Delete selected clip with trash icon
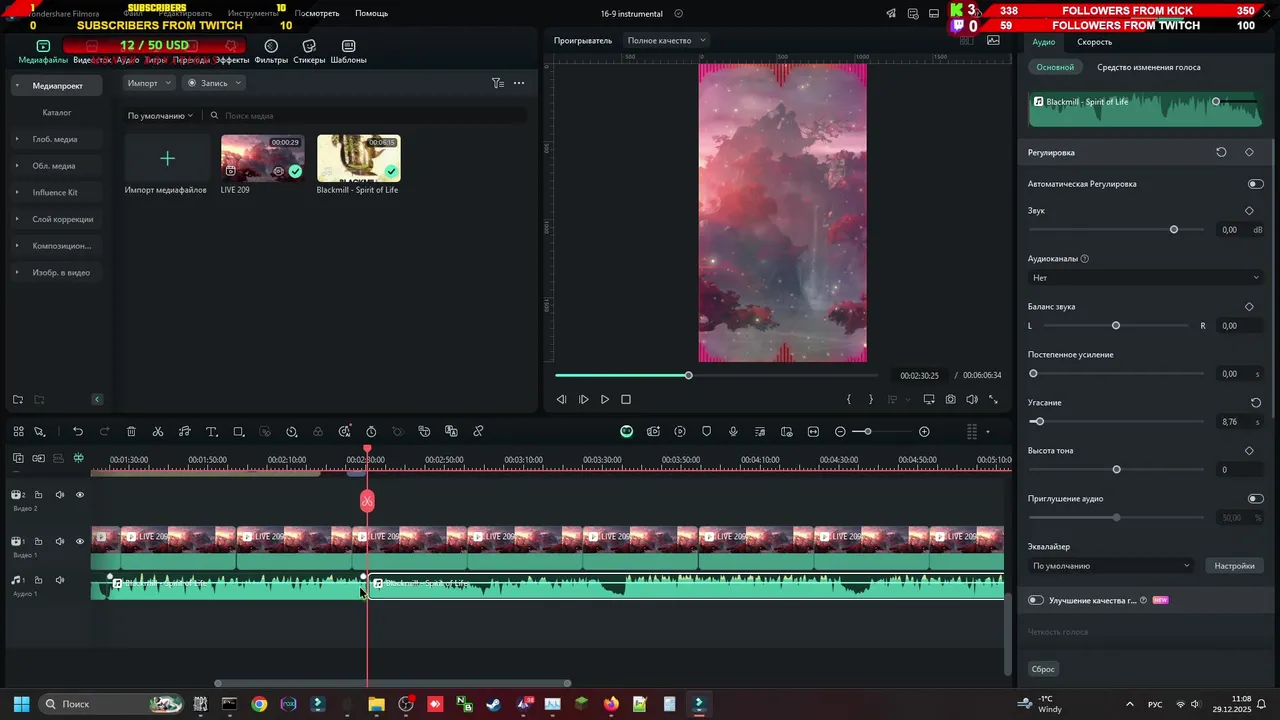This screenshot has width=1280, height=720. tap(131, 432)
